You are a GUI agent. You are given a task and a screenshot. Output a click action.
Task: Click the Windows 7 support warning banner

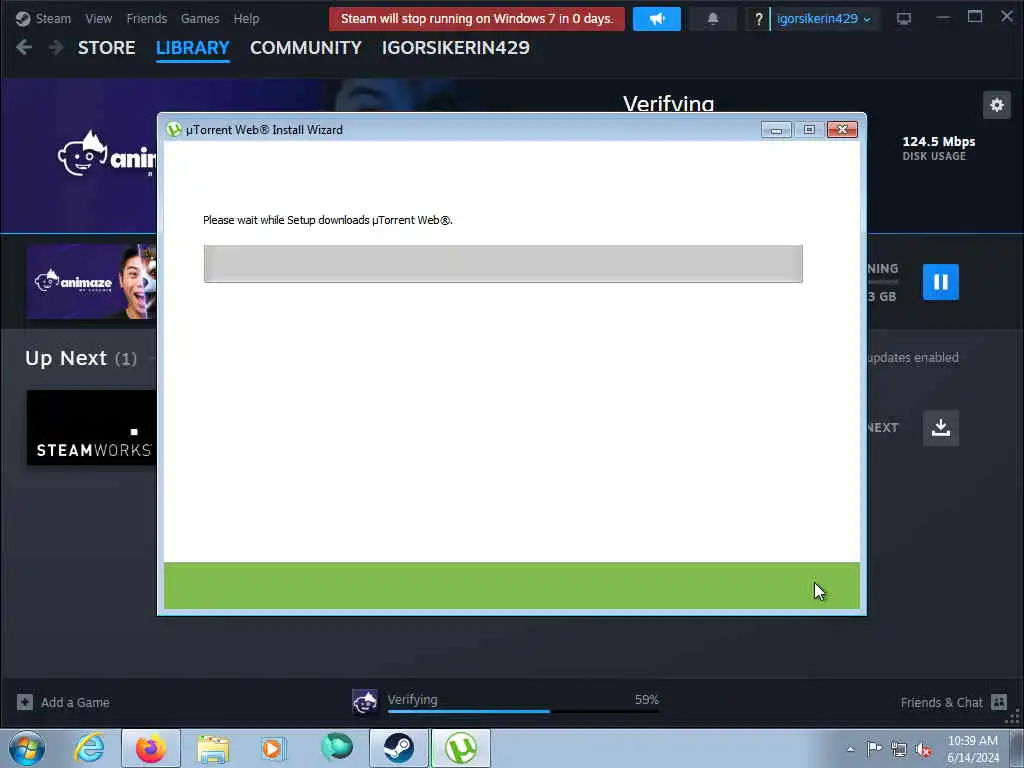click(x=477, y=19)
